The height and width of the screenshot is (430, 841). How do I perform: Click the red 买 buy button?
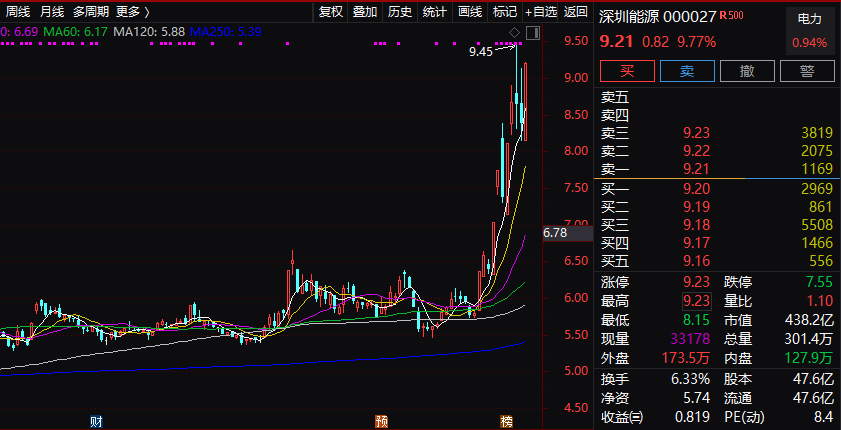coord(627,71)
